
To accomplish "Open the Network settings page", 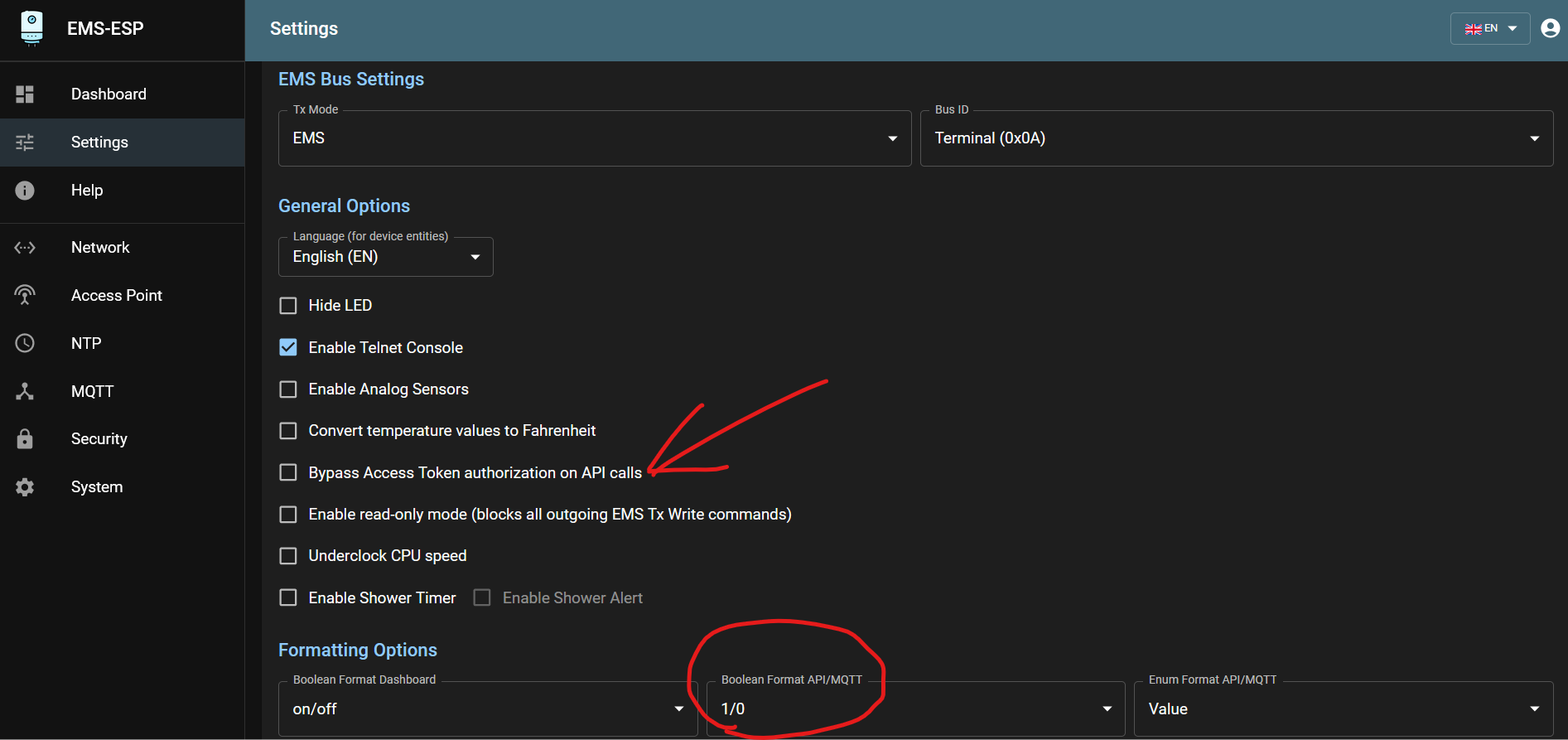I will click(122, 248).
